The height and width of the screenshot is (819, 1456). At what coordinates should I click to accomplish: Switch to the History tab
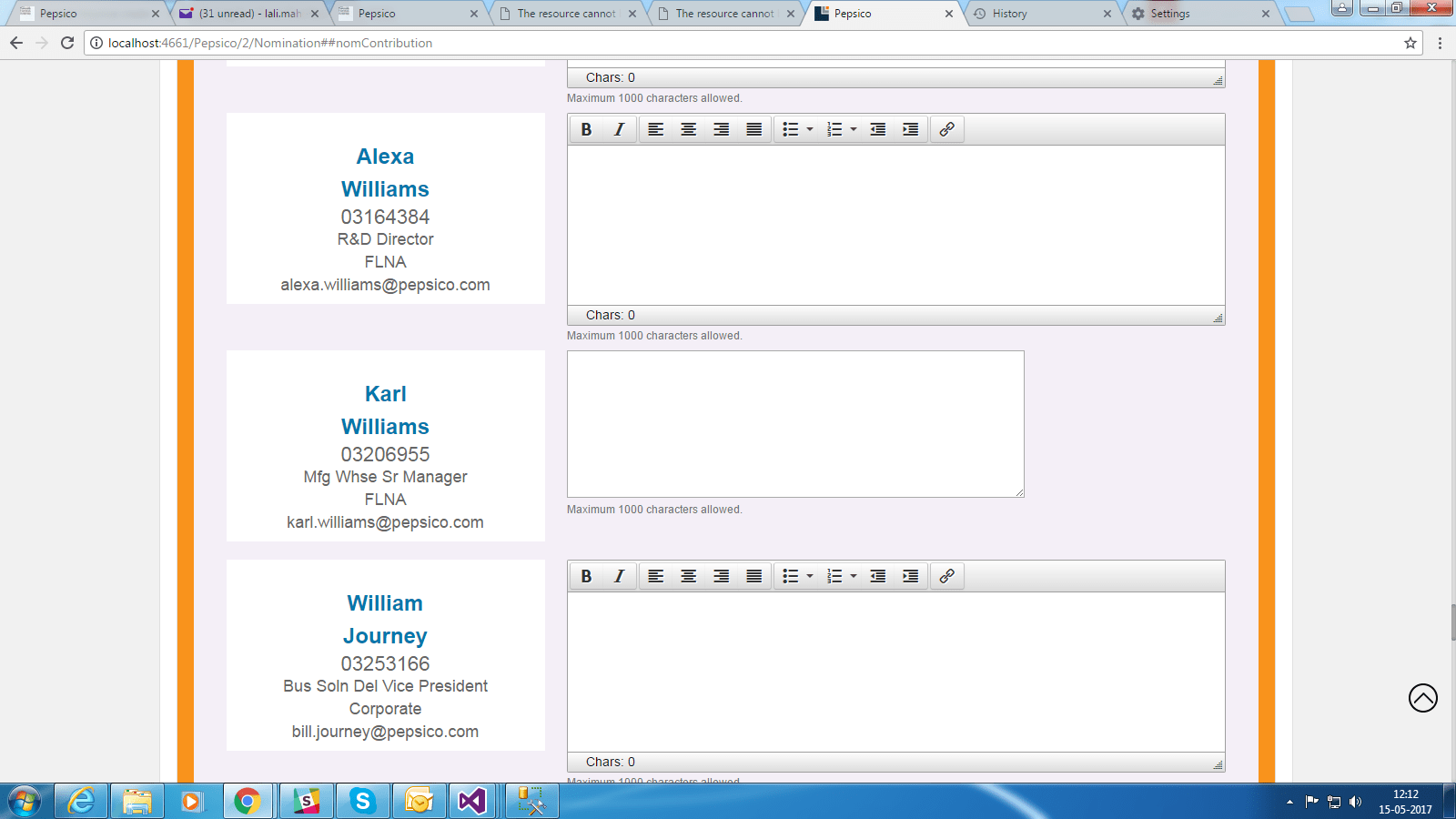(x=1041, y=14)
